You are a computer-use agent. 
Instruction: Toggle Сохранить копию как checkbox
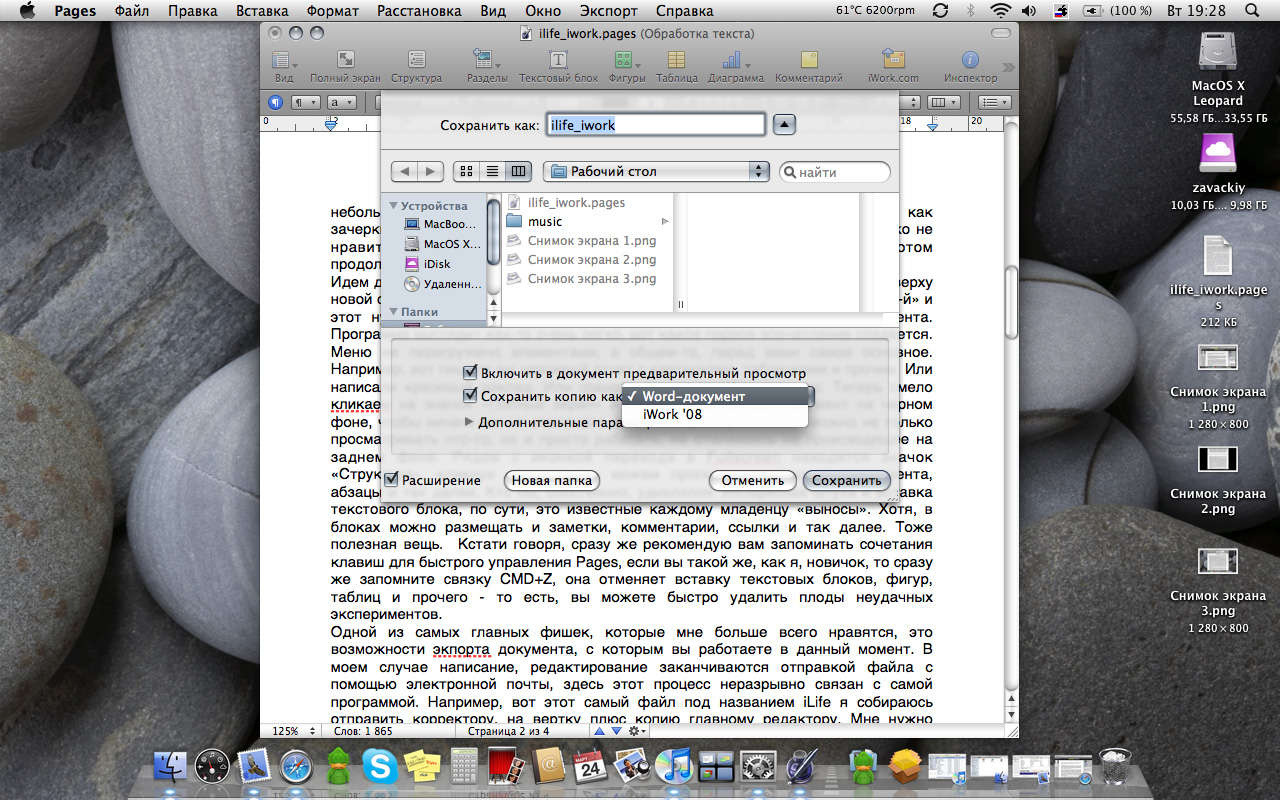(470, 396)
